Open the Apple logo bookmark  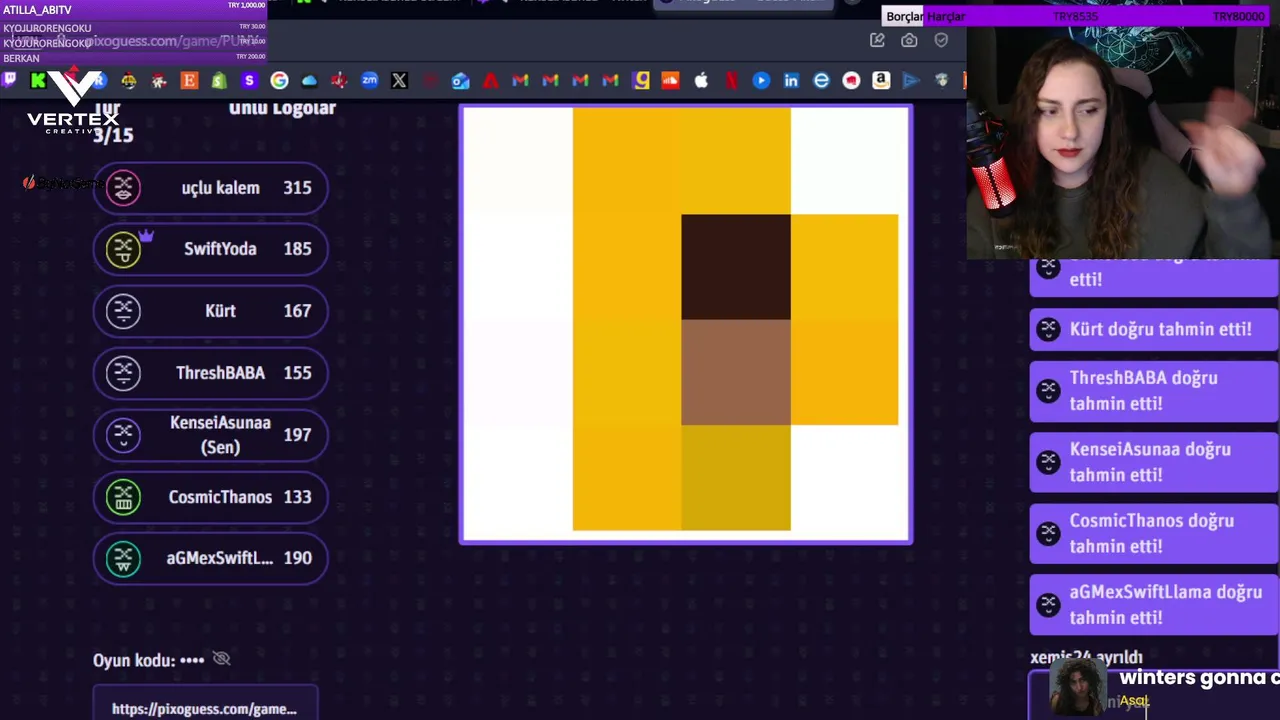coord(701,81)
